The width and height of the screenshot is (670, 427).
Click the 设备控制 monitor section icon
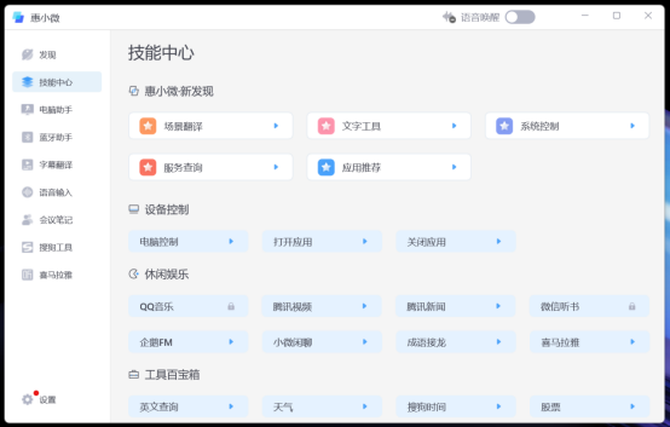click(x=134, y=209)
